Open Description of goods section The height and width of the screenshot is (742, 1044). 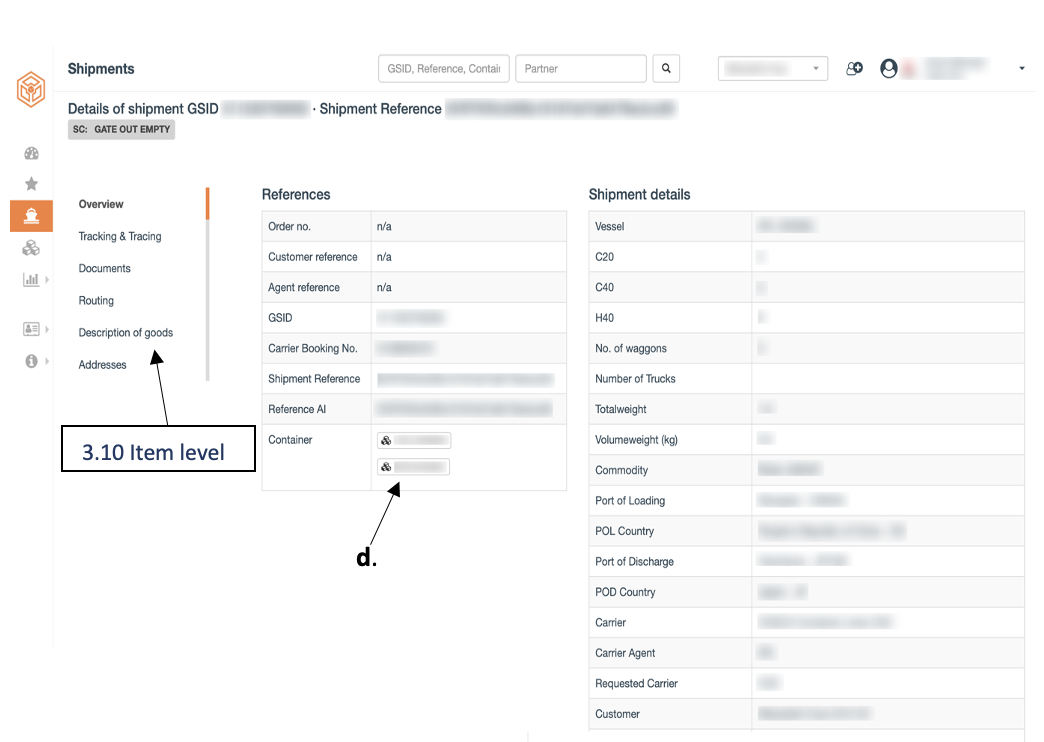point(126,332)
